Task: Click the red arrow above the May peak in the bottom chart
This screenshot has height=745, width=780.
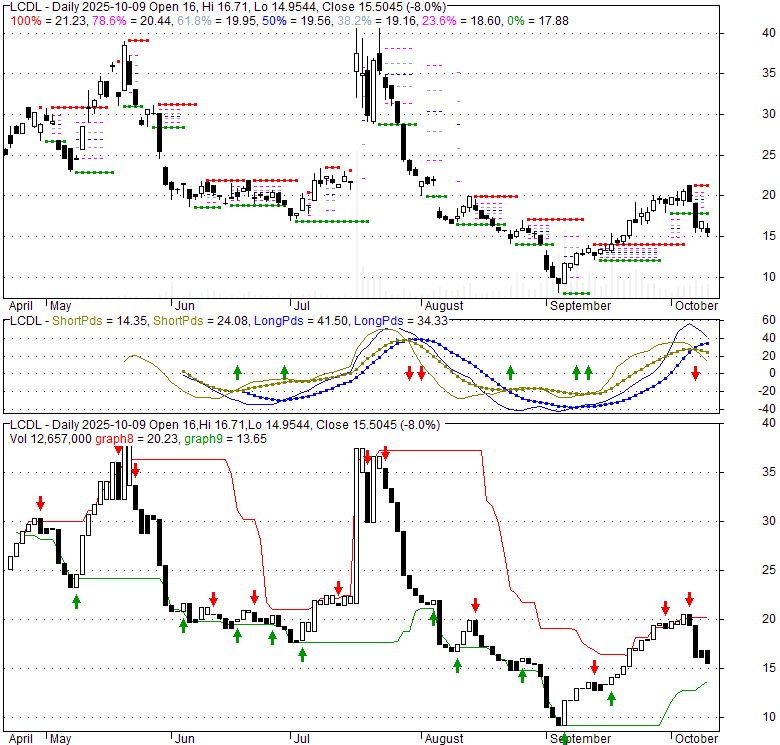Action: coord(119,451)
